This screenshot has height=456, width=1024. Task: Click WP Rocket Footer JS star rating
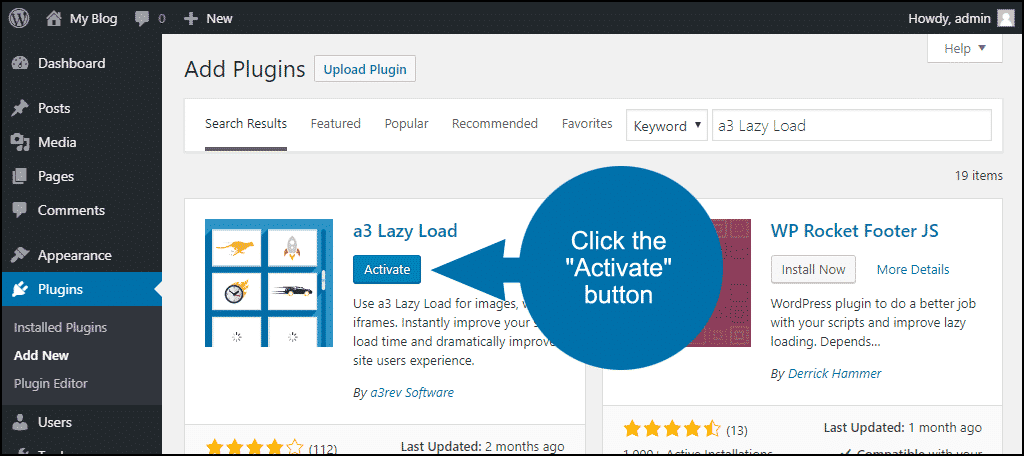[x=672, y=430]
